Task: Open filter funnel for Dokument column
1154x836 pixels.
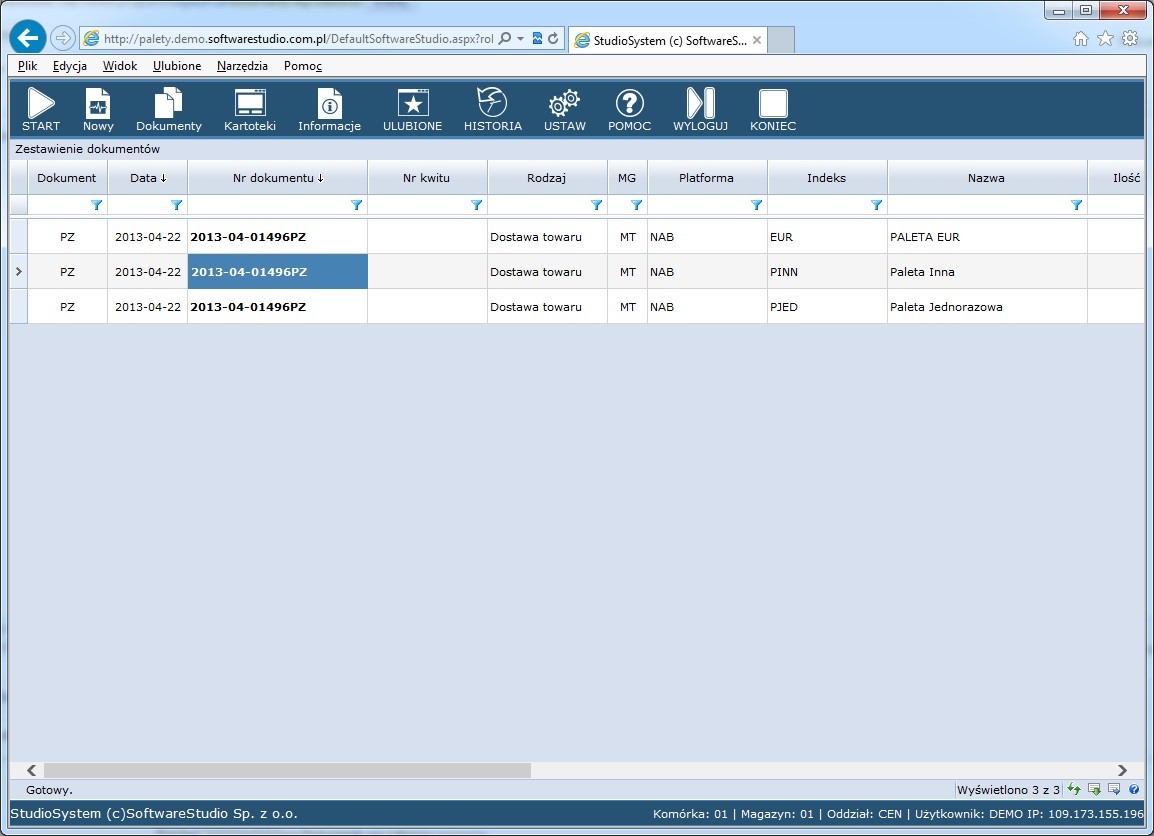Action: coord(96,205)
